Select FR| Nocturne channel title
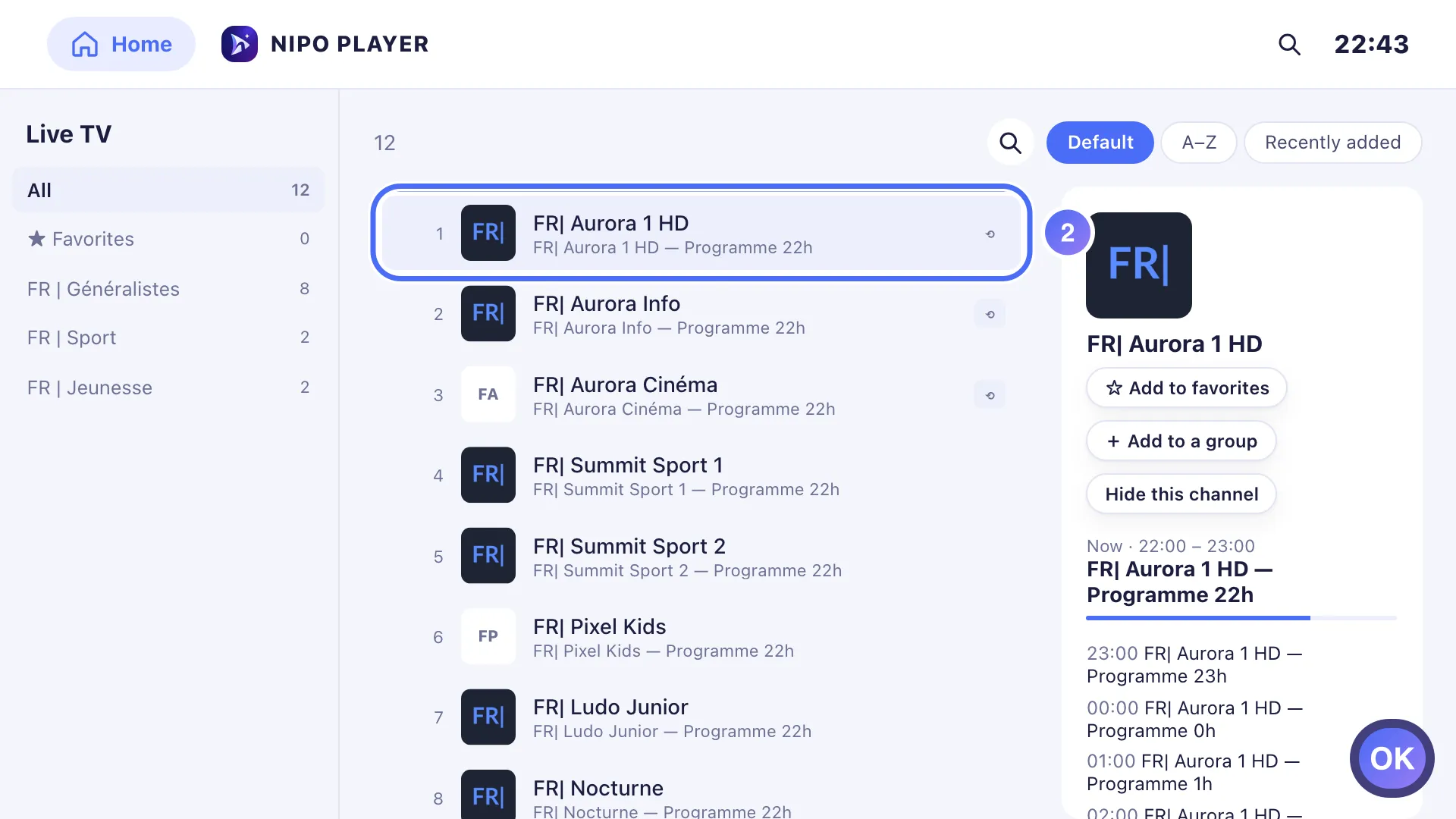Screen dimensions: 1456x819 tap(598, 788)
